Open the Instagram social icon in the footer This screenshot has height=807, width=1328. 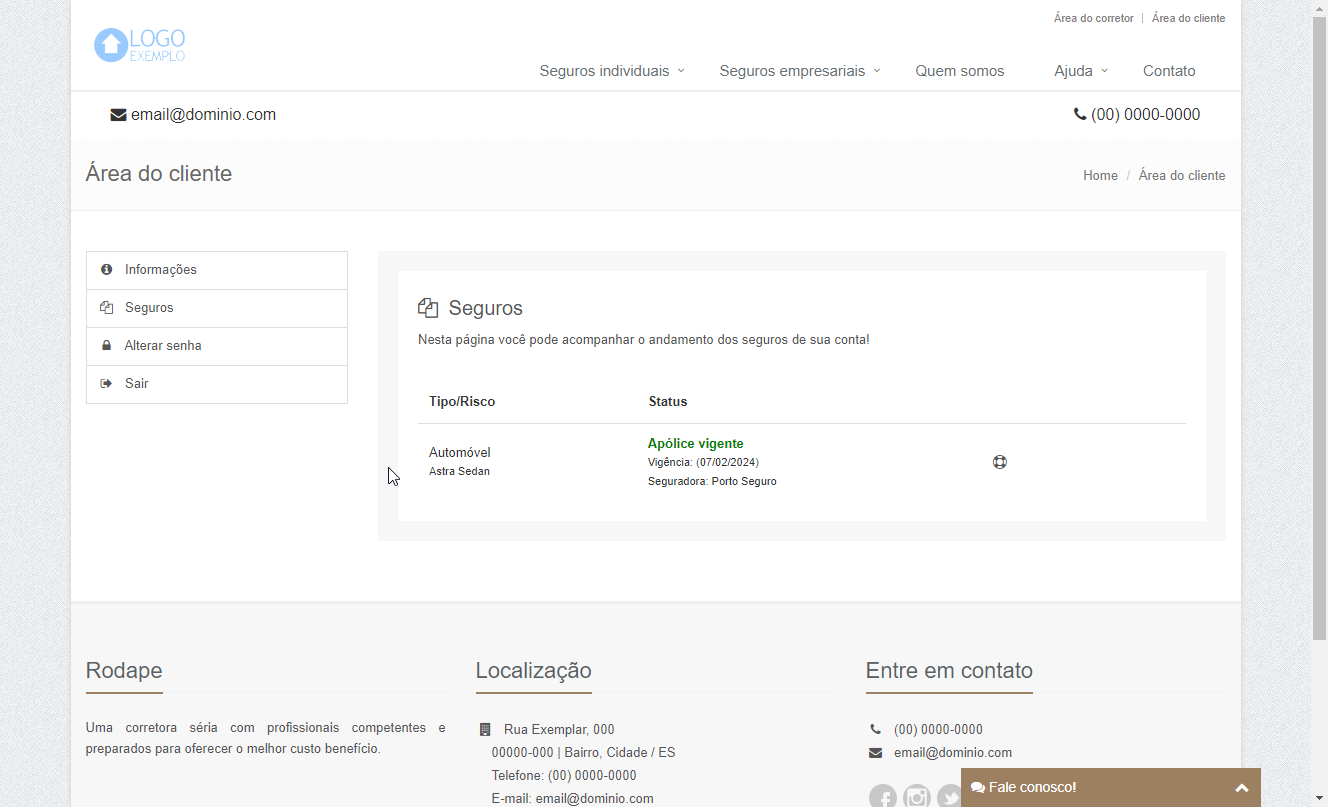(917, 796)
